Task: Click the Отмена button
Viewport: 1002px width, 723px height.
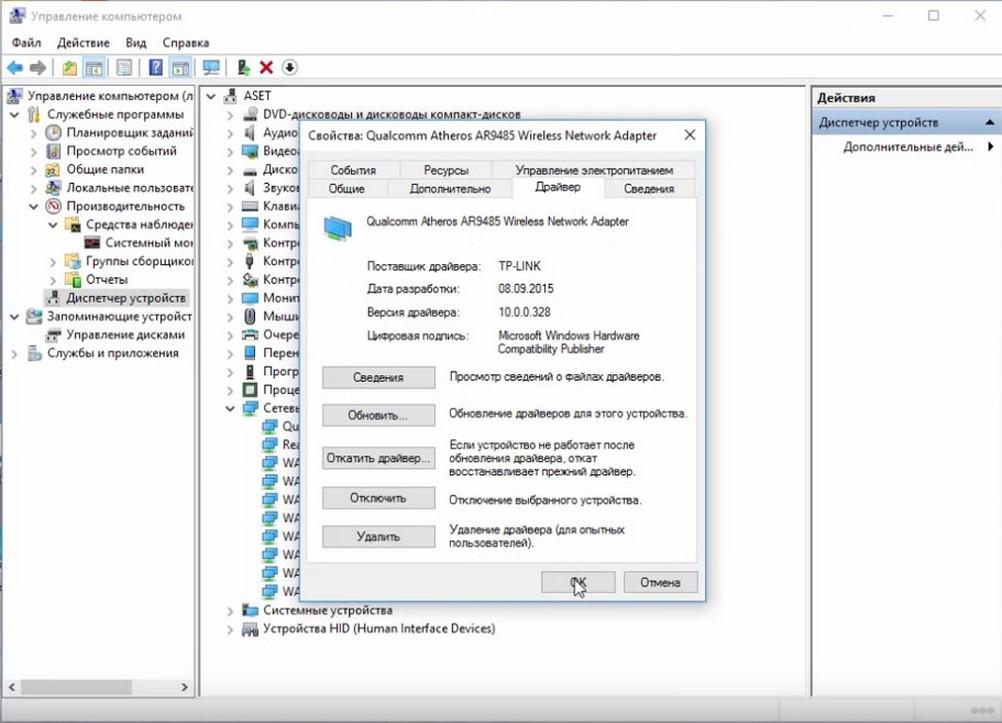Action: point(660,582)
